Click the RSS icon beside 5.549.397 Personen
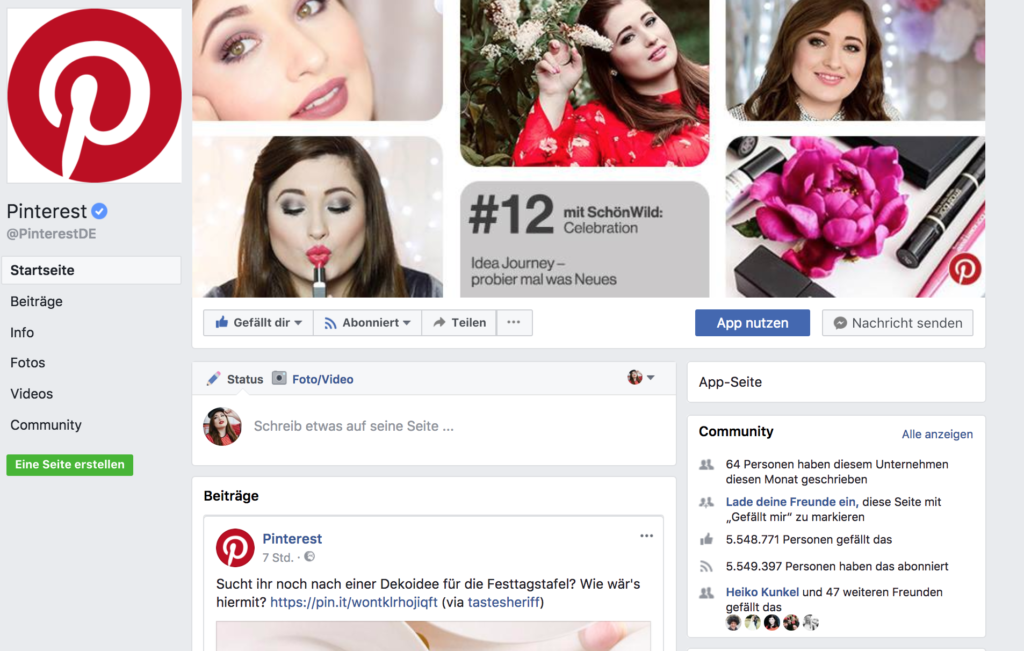1024x651 pixels. [x=707, y=566]
